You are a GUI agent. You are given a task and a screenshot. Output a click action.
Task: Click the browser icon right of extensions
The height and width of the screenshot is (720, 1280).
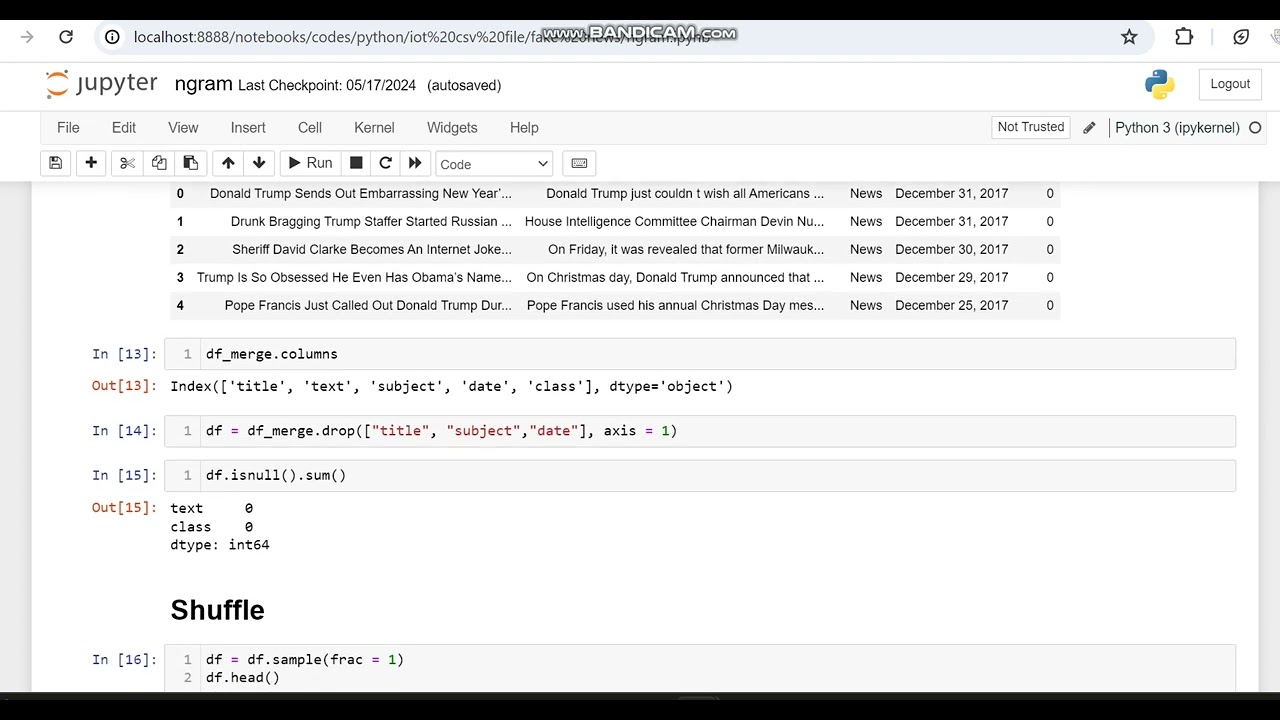click(1241, 37)
